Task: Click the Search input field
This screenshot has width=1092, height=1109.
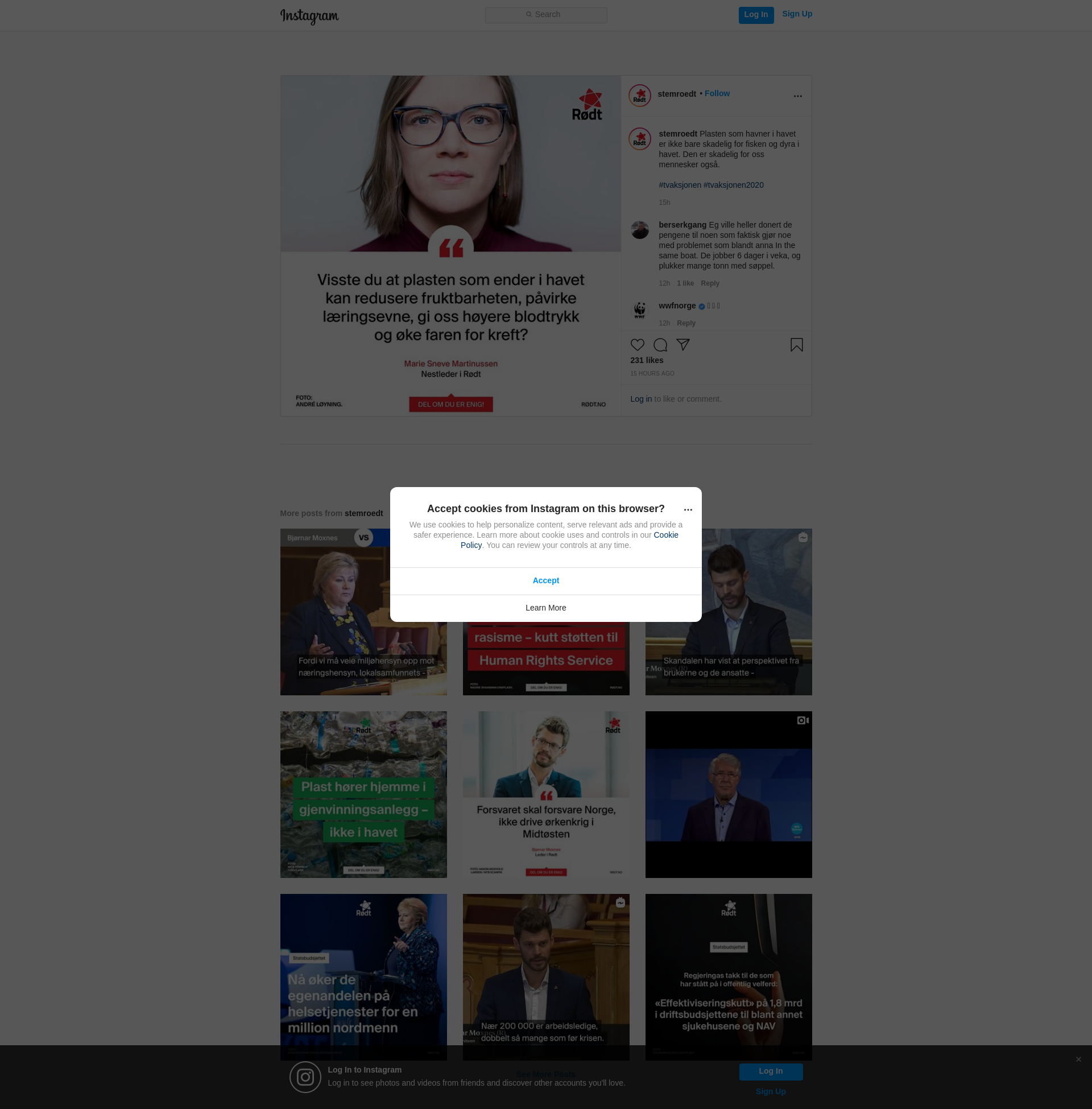Action: [x=545, y=15]
